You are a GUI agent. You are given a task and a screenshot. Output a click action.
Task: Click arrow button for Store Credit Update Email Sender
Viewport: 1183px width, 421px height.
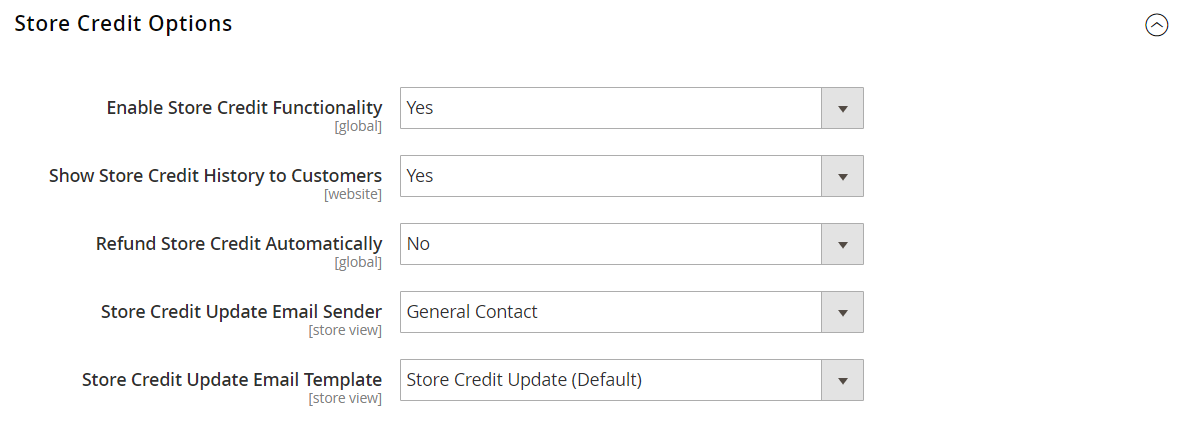coord(842,312)
